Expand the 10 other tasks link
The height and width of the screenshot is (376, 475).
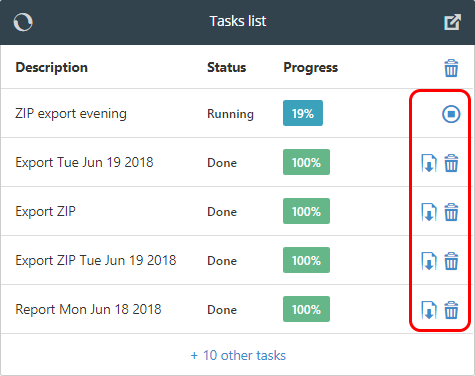pos(238,355)
